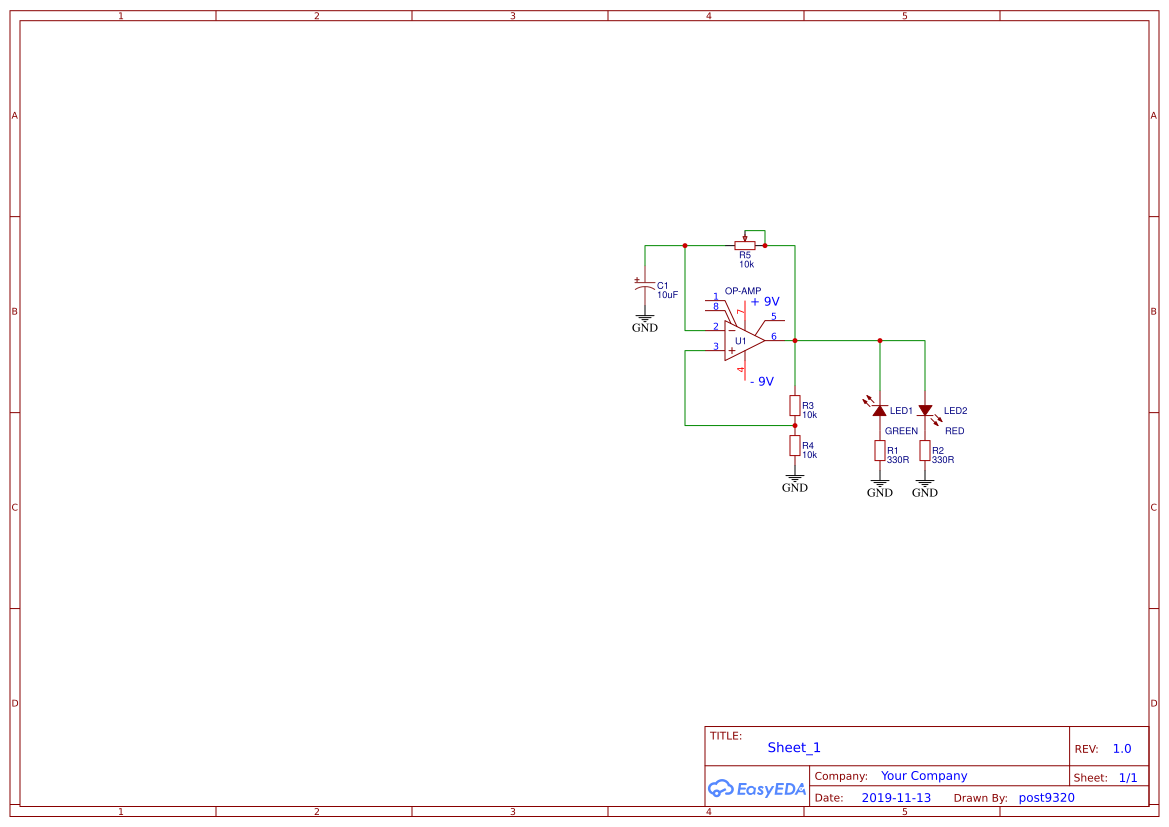The width and height of the screenshot is (1169, 827).
Task: Click the 2019-11-13 date field
Action: click(897, 797)
